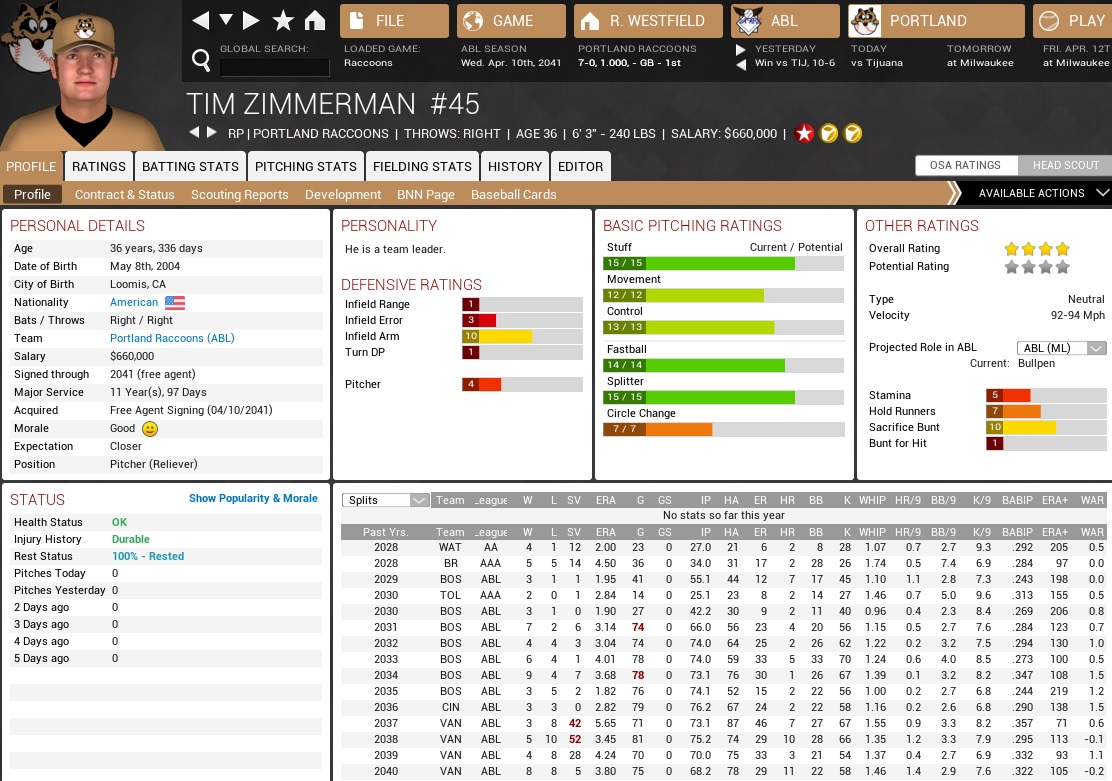
Task: Switch to the FIELDING STATS tab
Action: [422, 166]
